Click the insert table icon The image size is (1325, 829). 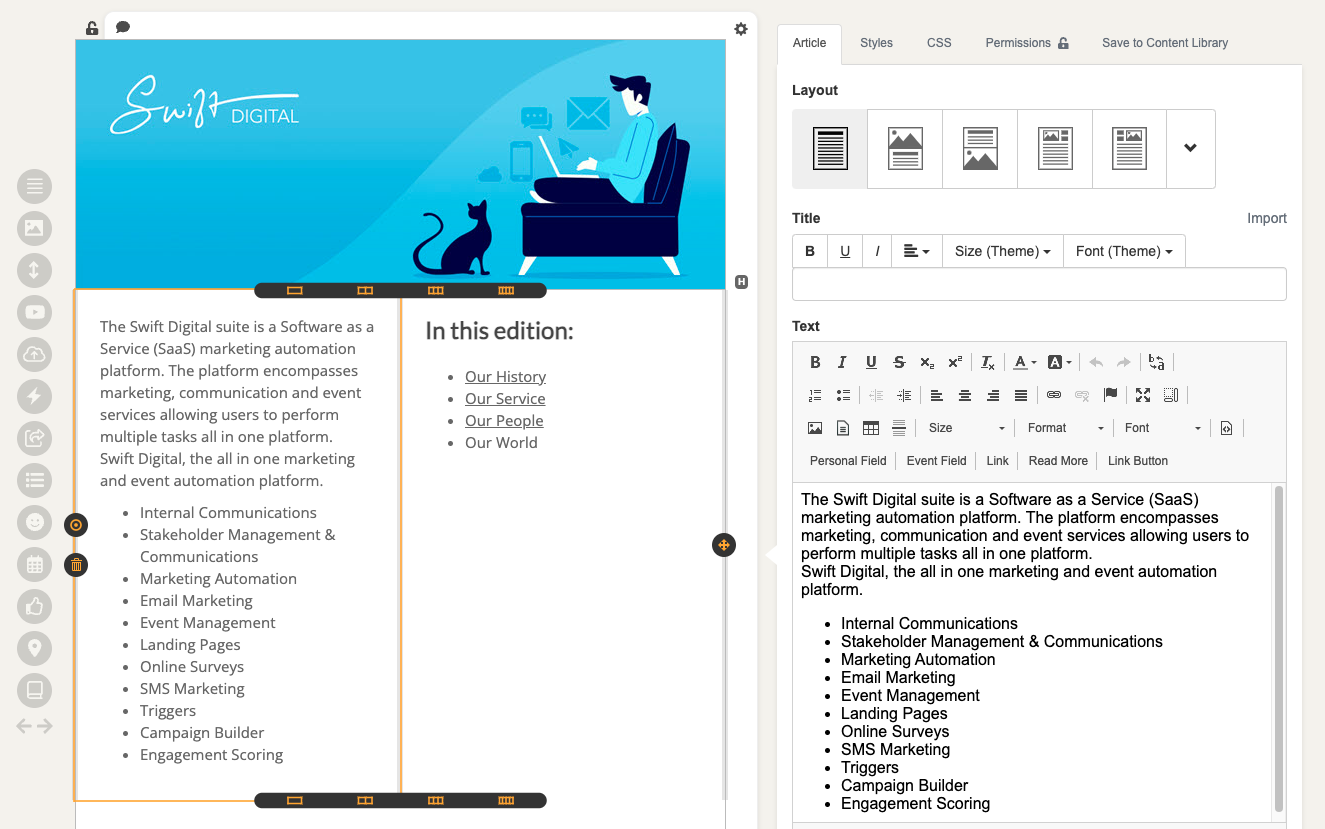pos(871,428)
